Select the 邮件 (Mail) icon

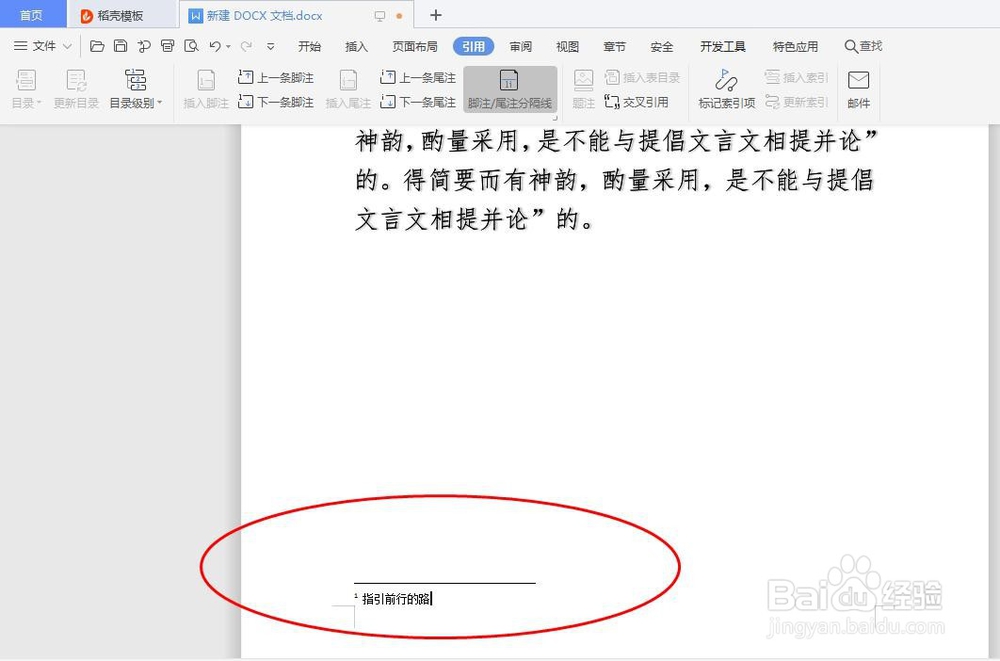(x=858, y=86)
